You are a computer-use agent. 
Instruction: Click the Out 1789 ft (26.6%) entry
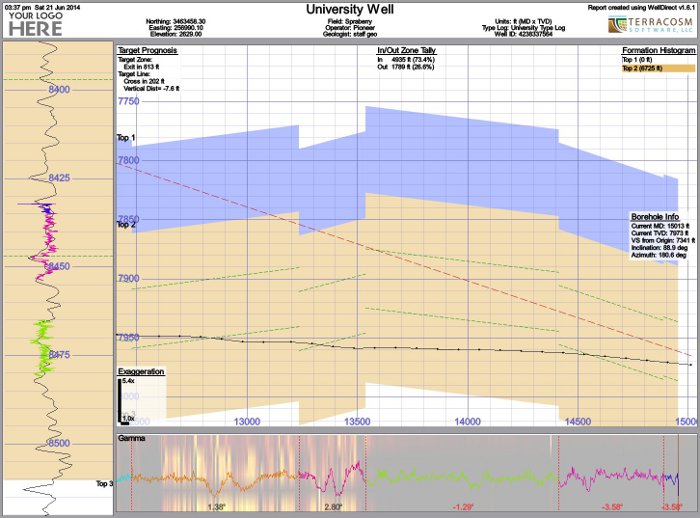tap(406, 67)
